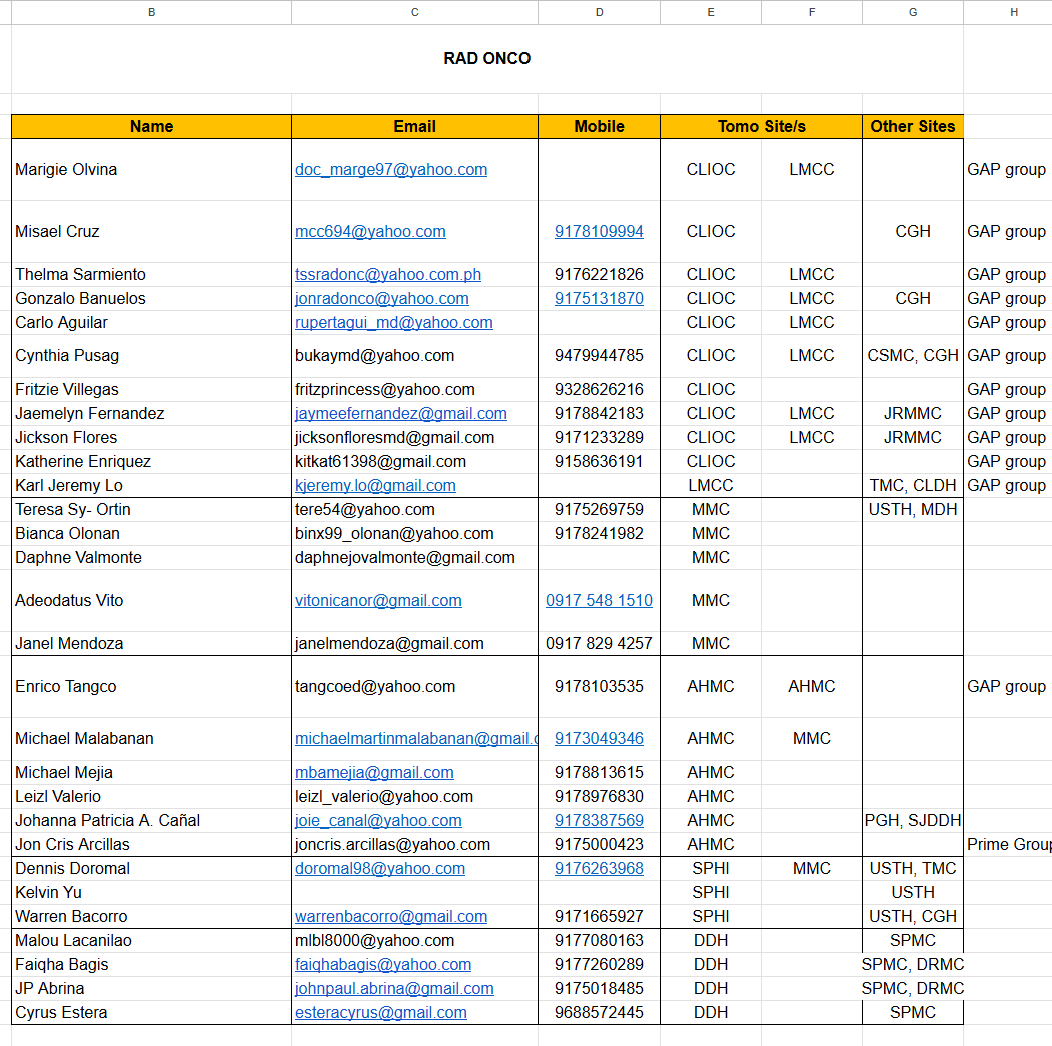Select the Malou Lacanilao name cell
Screen dimensions: 1052x1046
pyautogui.click(x=152, y=940)
